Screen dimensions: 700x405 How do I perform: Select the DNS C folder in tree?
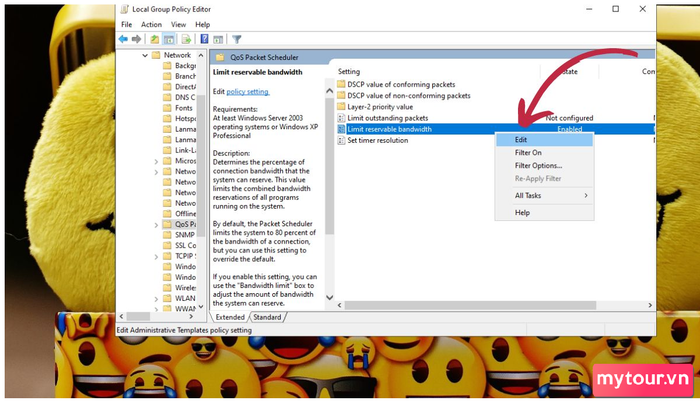coord(185,97)
